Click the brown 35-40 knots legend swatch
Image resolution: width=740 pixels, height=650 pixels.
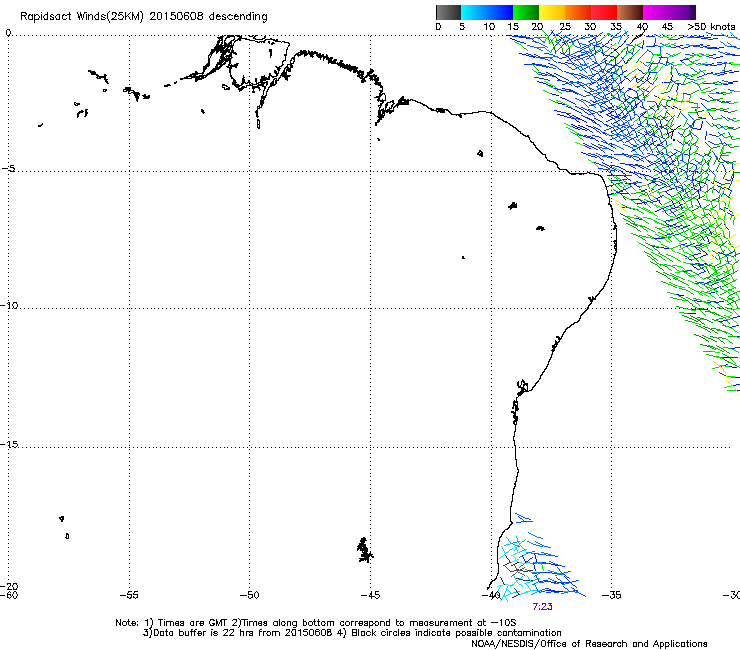(x=630, y=12)
